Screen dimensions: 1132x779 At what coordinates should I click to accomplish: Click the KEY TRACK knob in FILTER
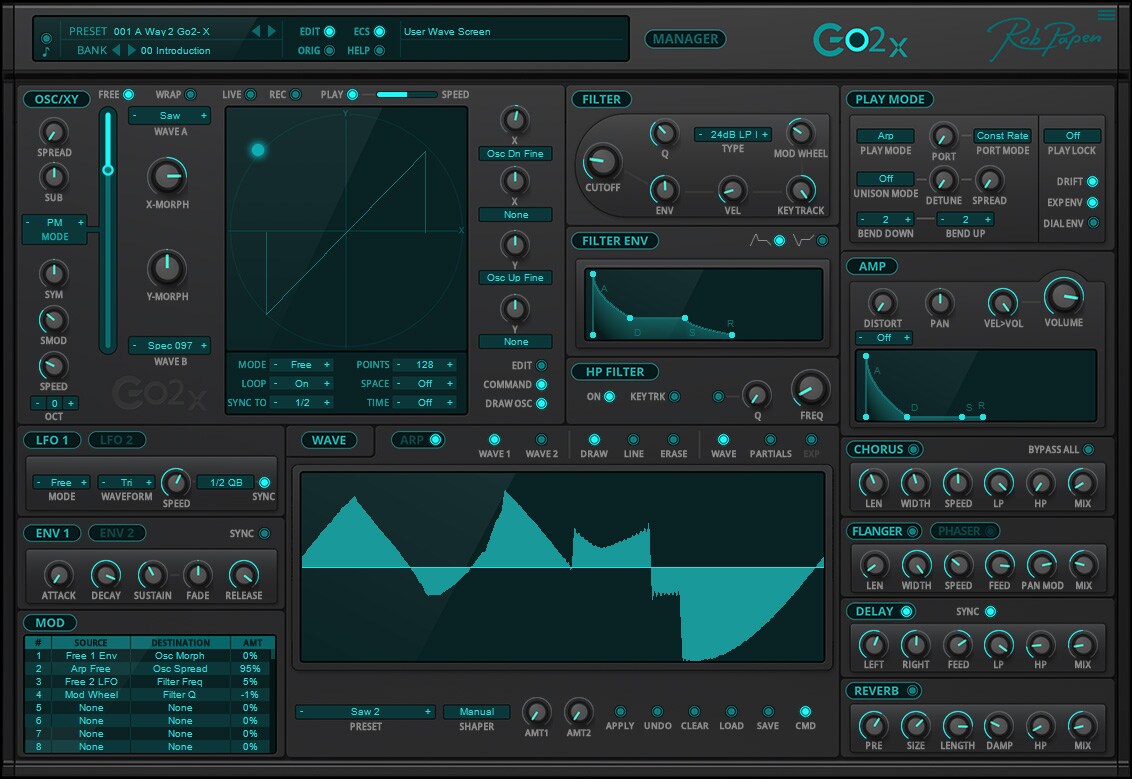800,190
